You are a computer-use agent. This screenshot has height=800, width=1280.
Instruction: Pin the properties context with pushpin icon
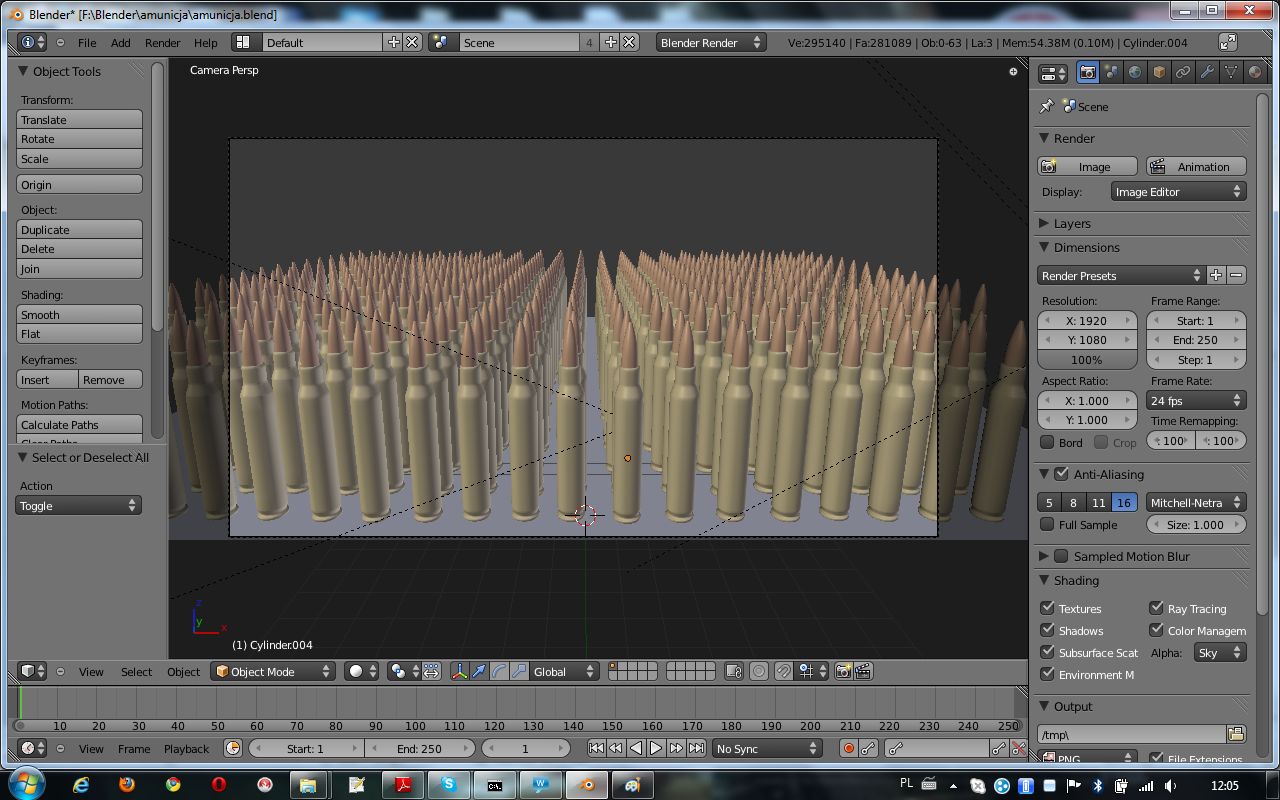click(x=1046, y=106)
